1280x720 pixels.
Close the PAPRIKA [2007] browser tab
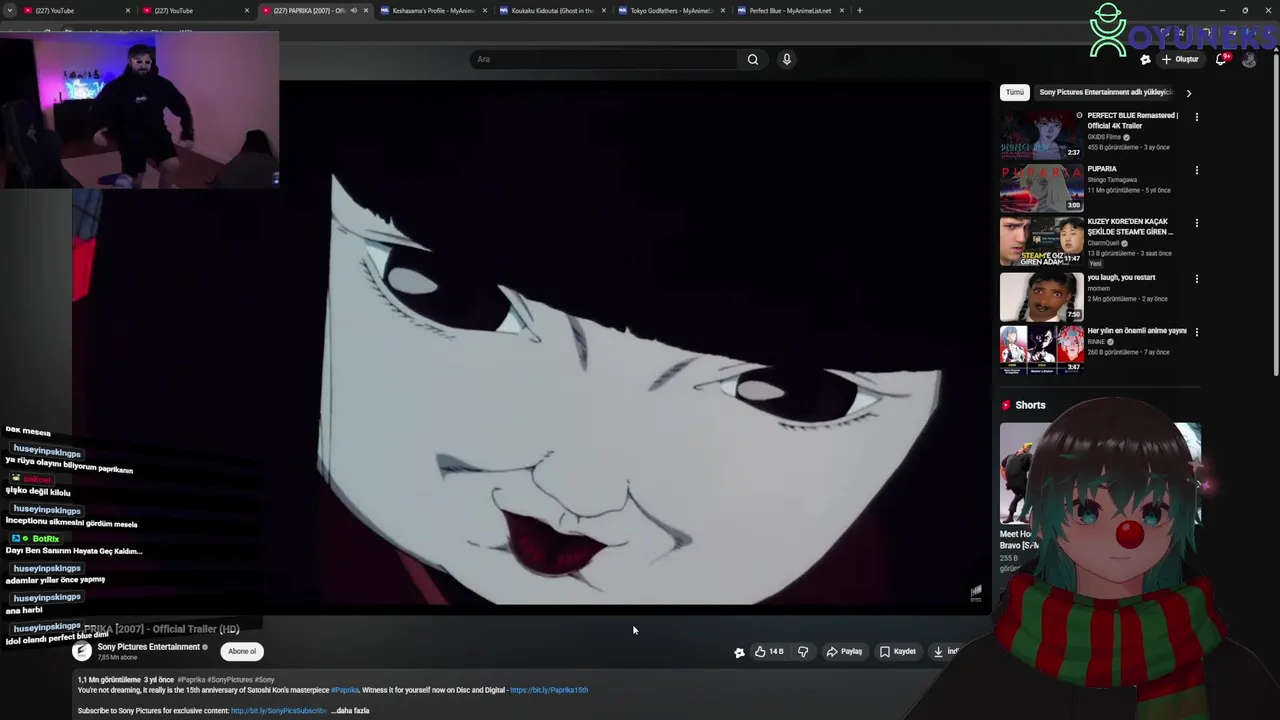tap(366, 10)
